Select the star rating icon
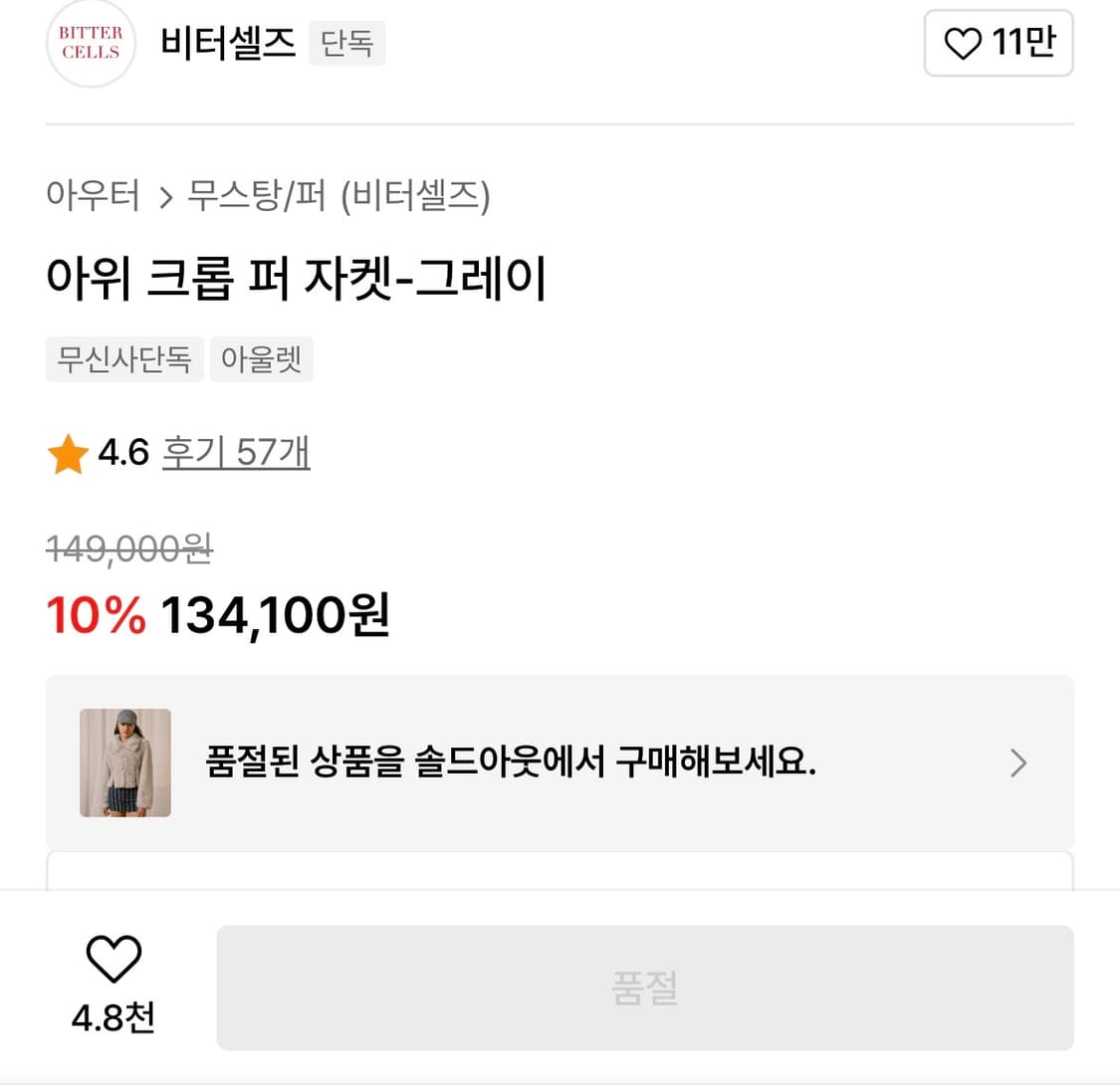The width and height of the screenshot is (1120, 1088). point(67,453)
